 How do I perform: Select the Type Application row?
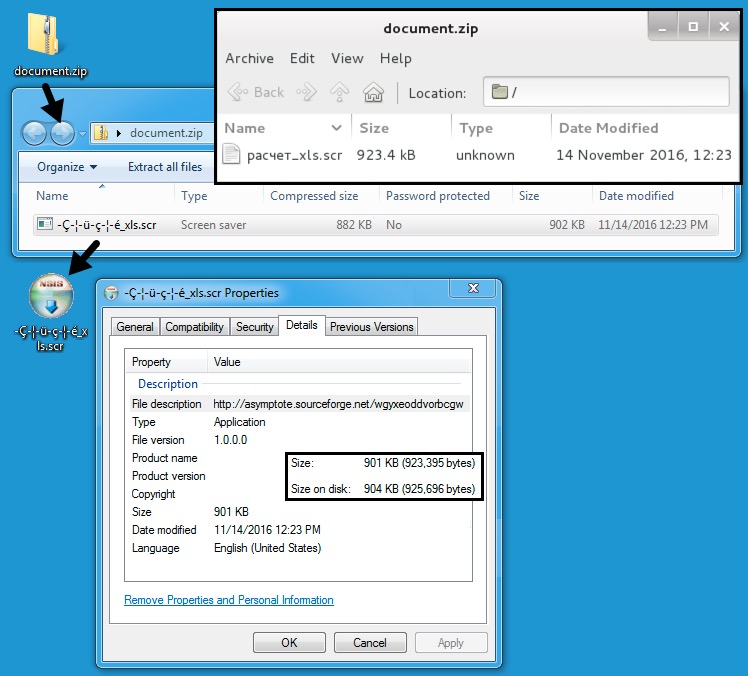click(300, 422)
